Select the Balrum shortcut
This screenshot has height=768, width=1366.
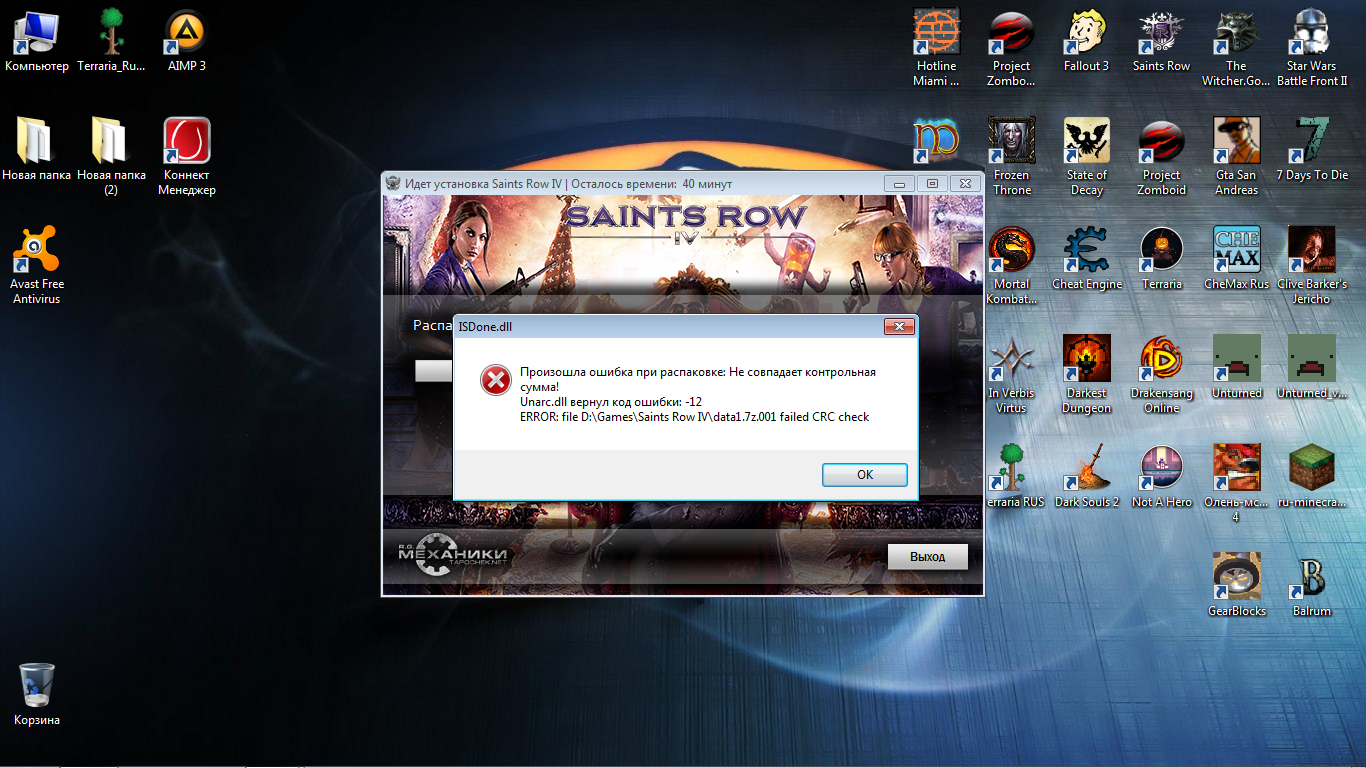click(x=1311, y=586)
